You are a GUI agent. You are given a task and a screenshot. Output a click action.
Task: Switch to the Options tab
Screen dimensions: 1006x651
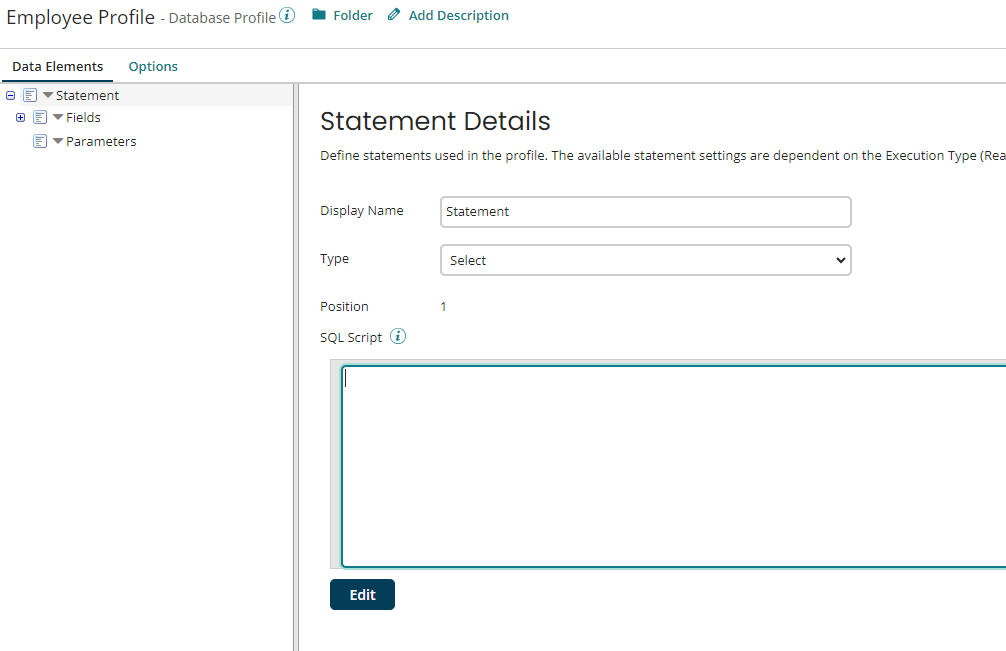152,66
